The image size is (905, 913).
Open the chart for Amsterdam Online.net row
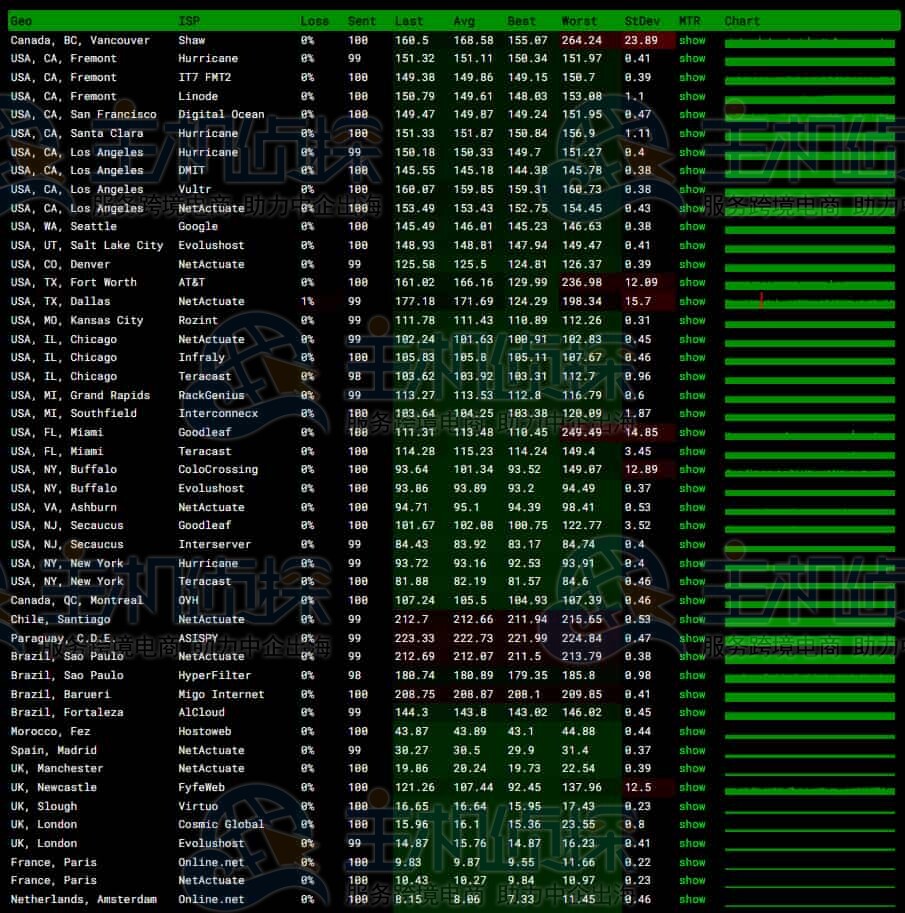809,904
